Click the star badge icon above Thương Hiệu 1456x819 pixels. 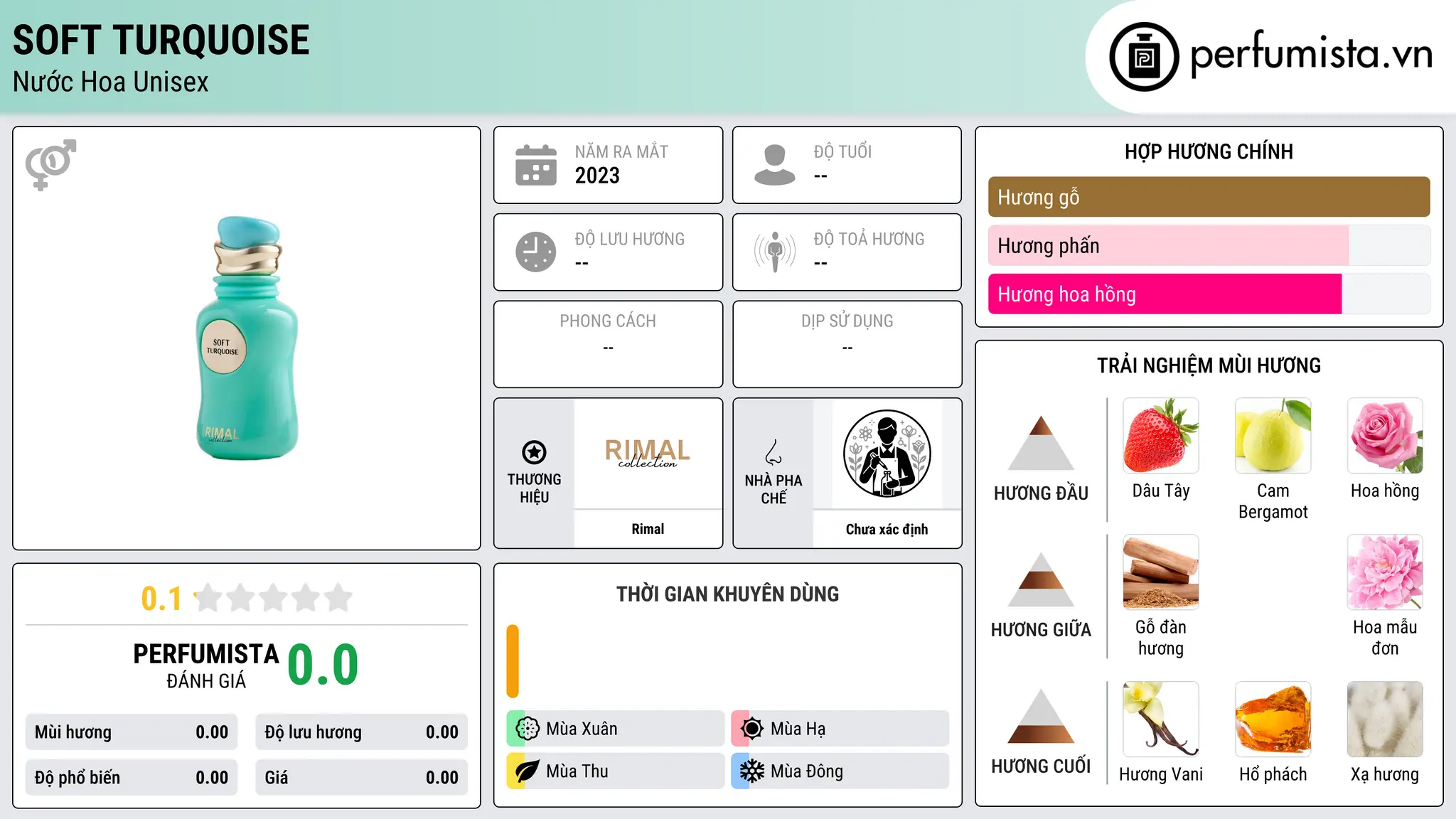click(534, 452)
